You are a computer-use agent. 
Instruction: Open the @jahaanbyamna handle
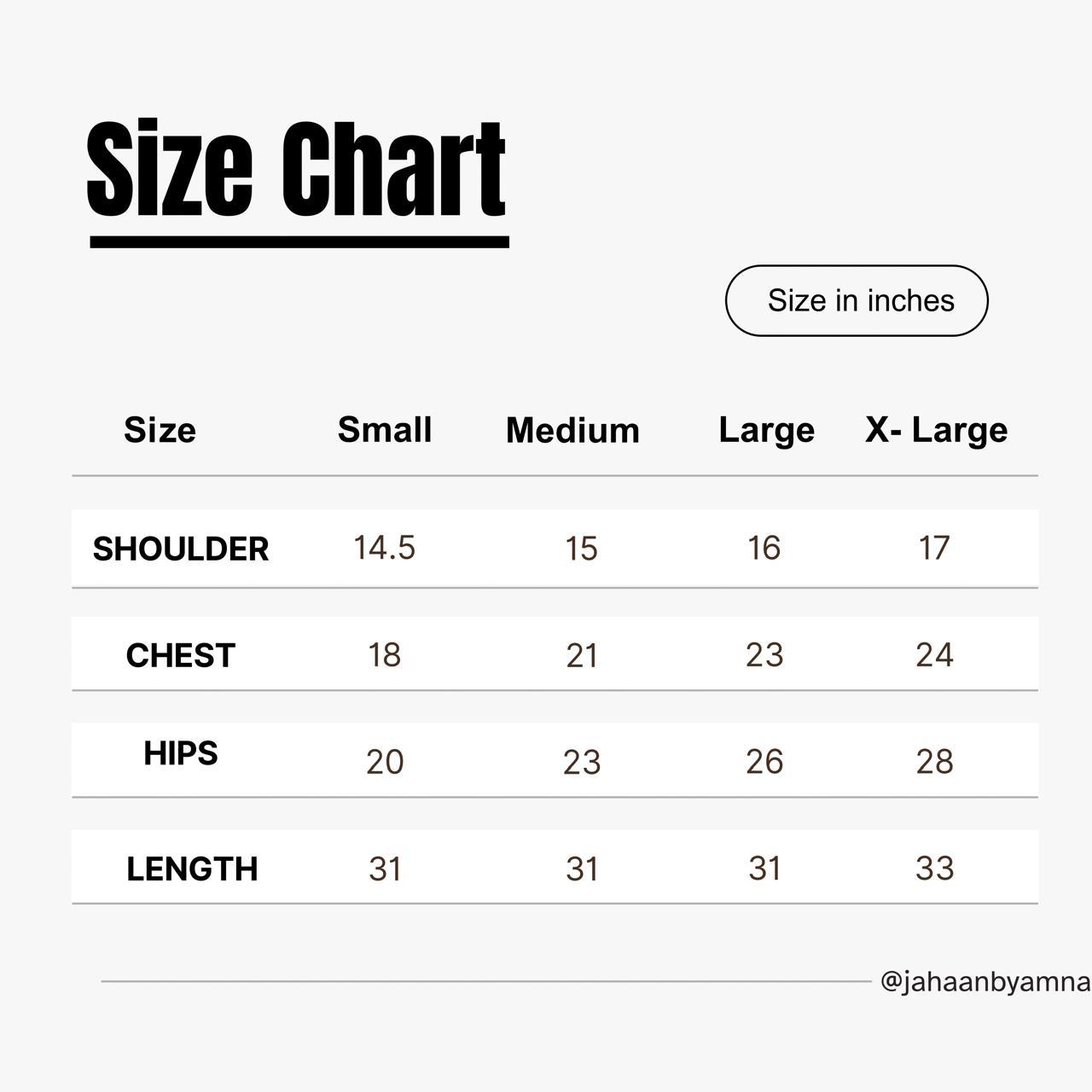[985, 982]
